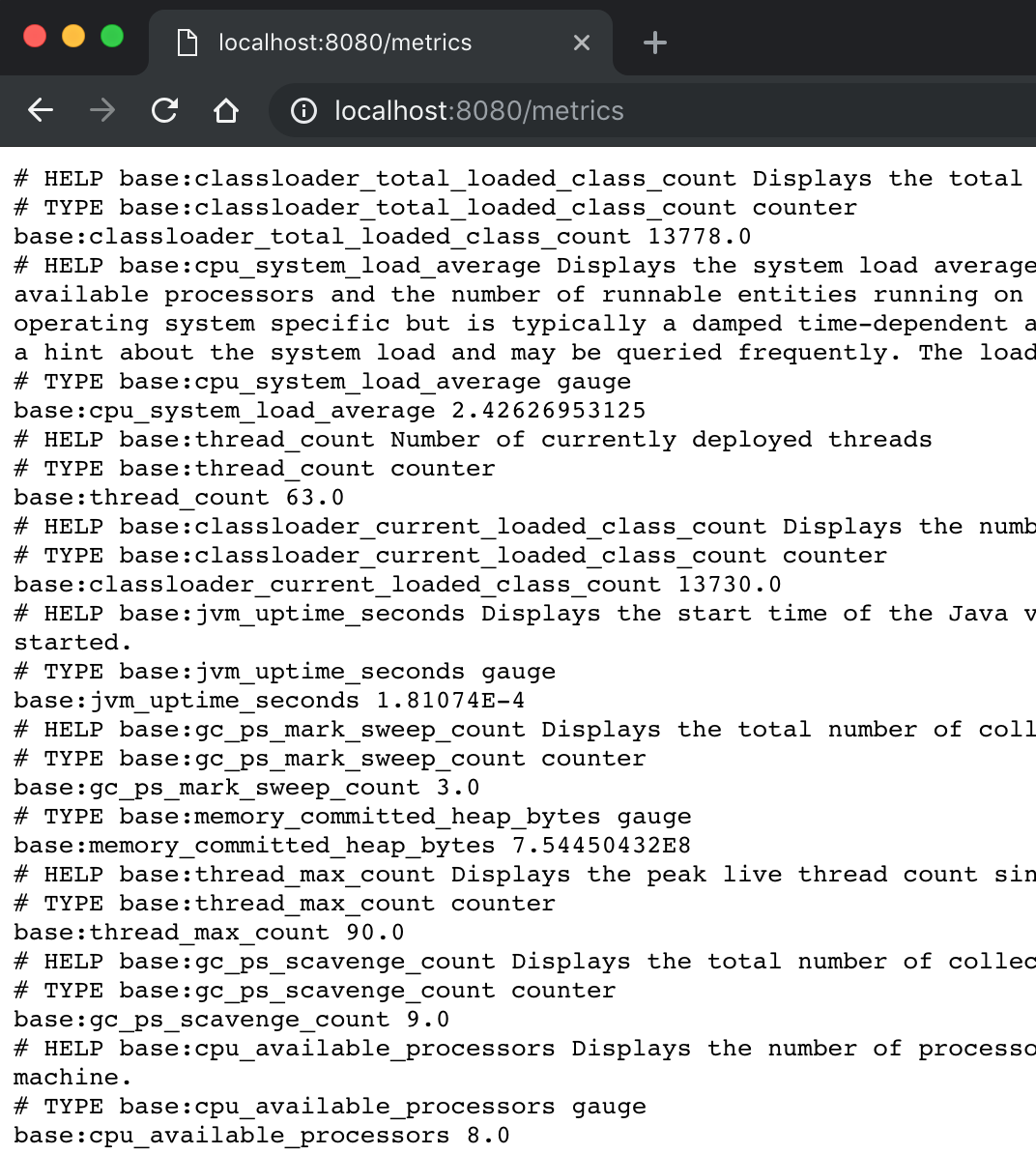Open a new browser tab

tap(654, 43)
